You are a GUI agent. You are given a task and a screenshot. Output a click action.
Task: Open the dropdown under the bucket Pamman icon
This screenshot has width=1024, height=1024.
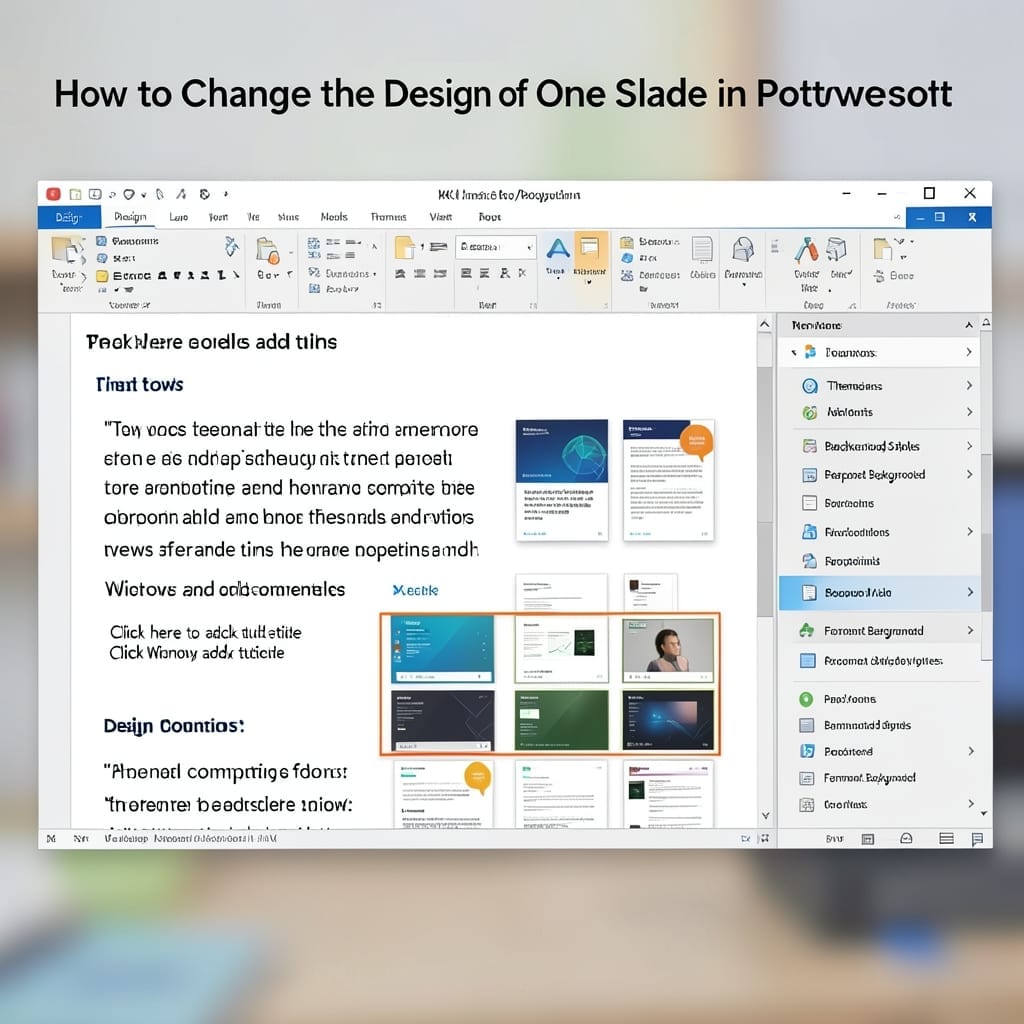point(743,284)
